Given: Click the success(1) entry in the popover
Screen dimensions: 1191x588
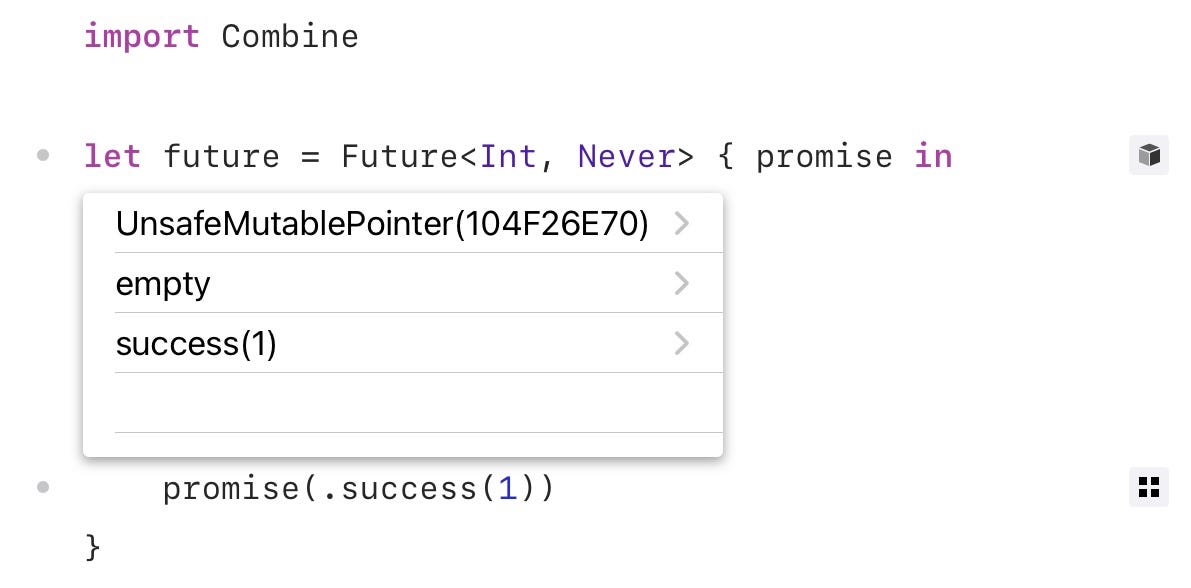Looking at the screenshot, I should (x=196, y=343).
